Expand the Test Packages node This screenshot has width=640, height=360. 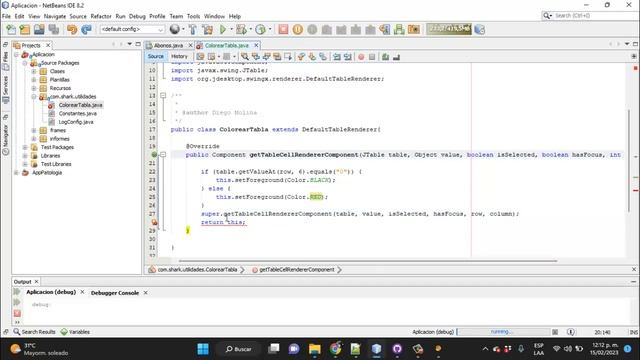click(25, 147)
